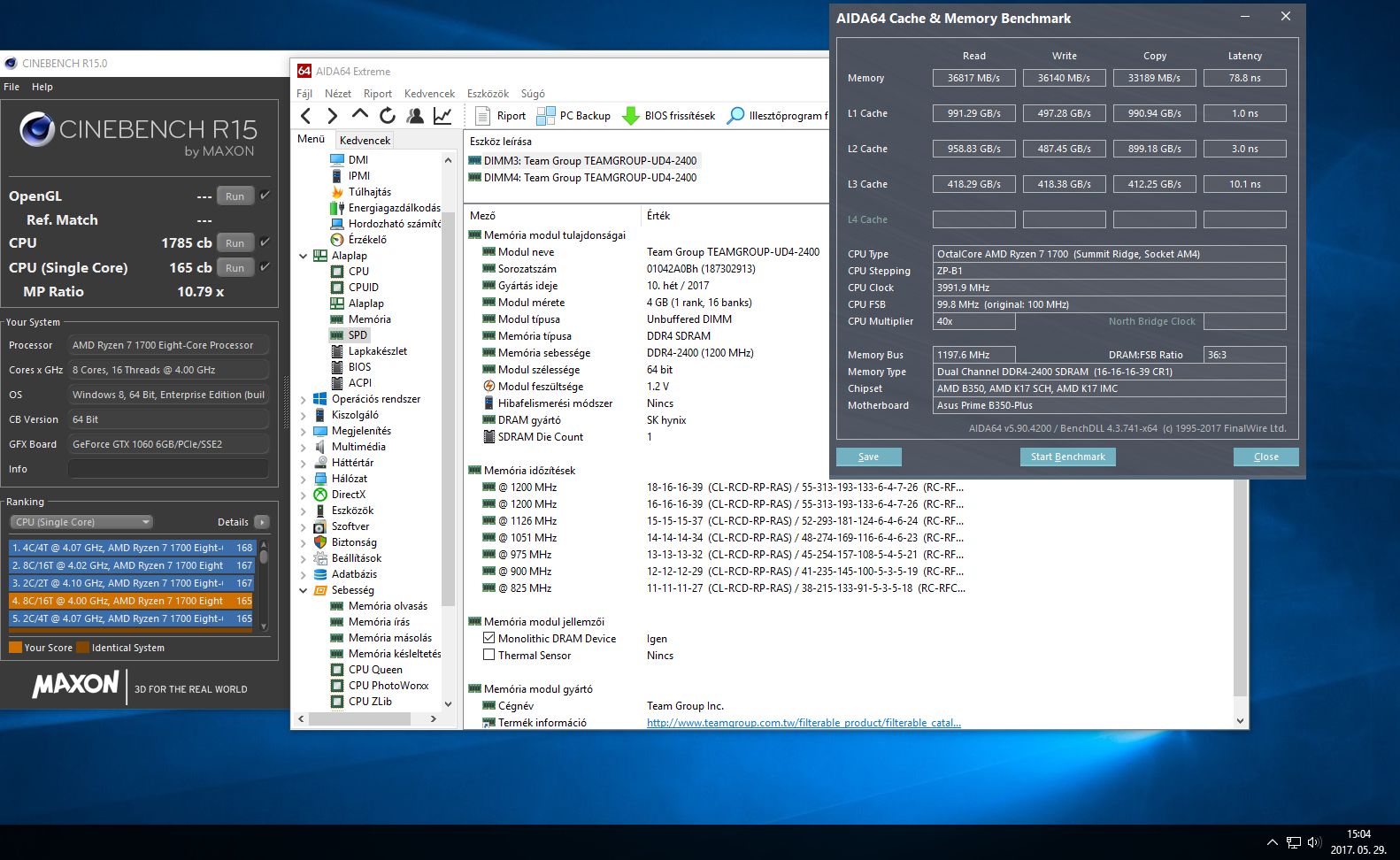Expand the Multimédia node

tap(304, 447)
